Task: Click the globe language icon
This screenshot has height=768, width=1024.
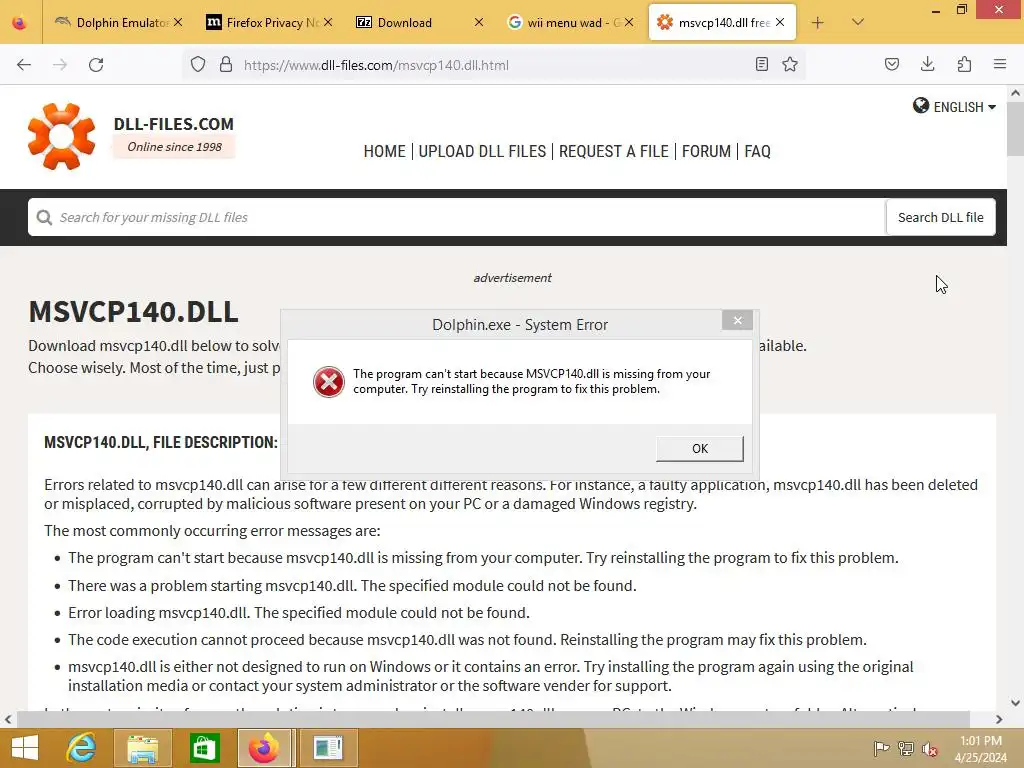Action: coord(921,106)
